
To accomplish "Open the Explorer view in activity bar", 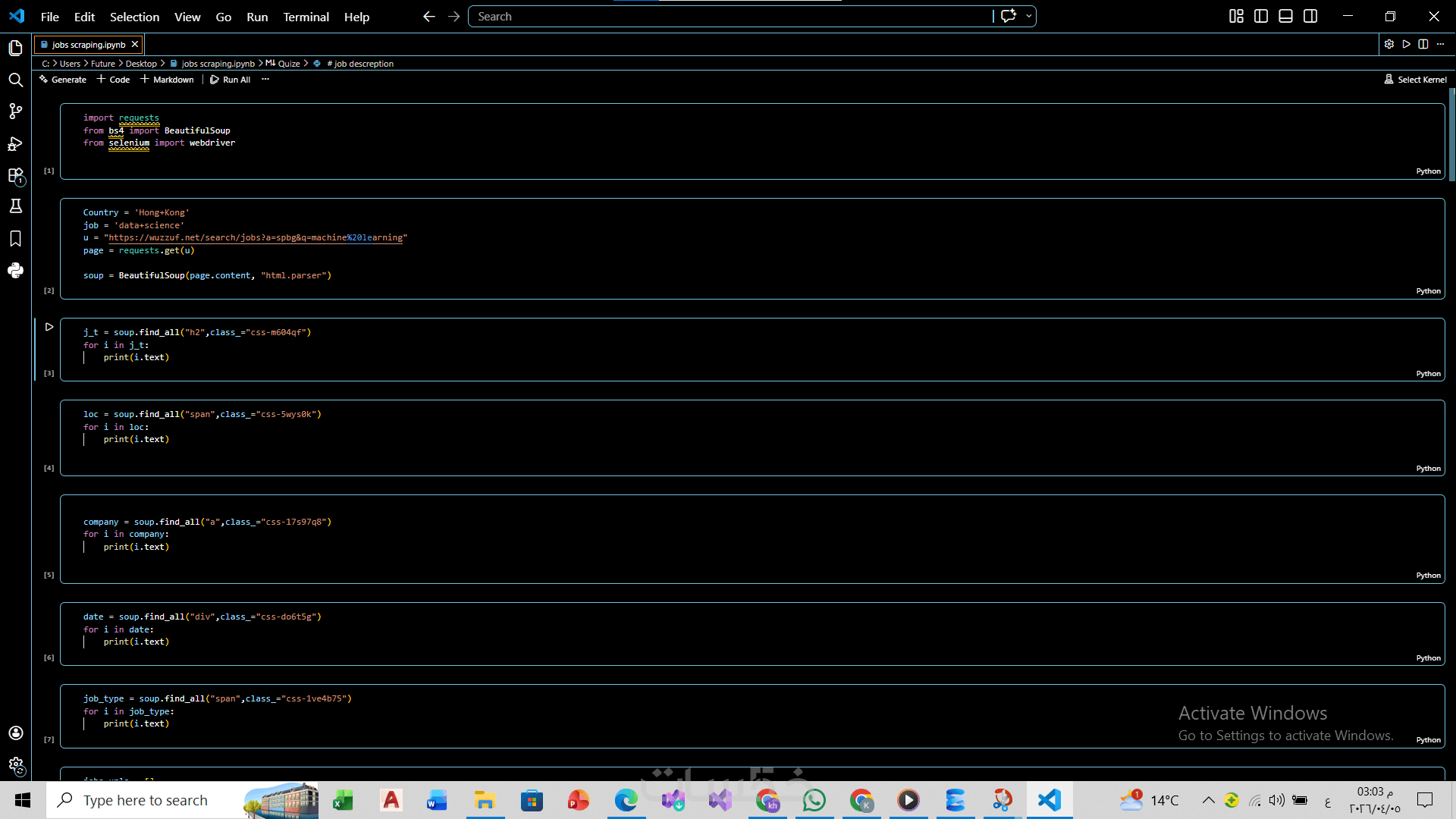I will click(15, 49).
